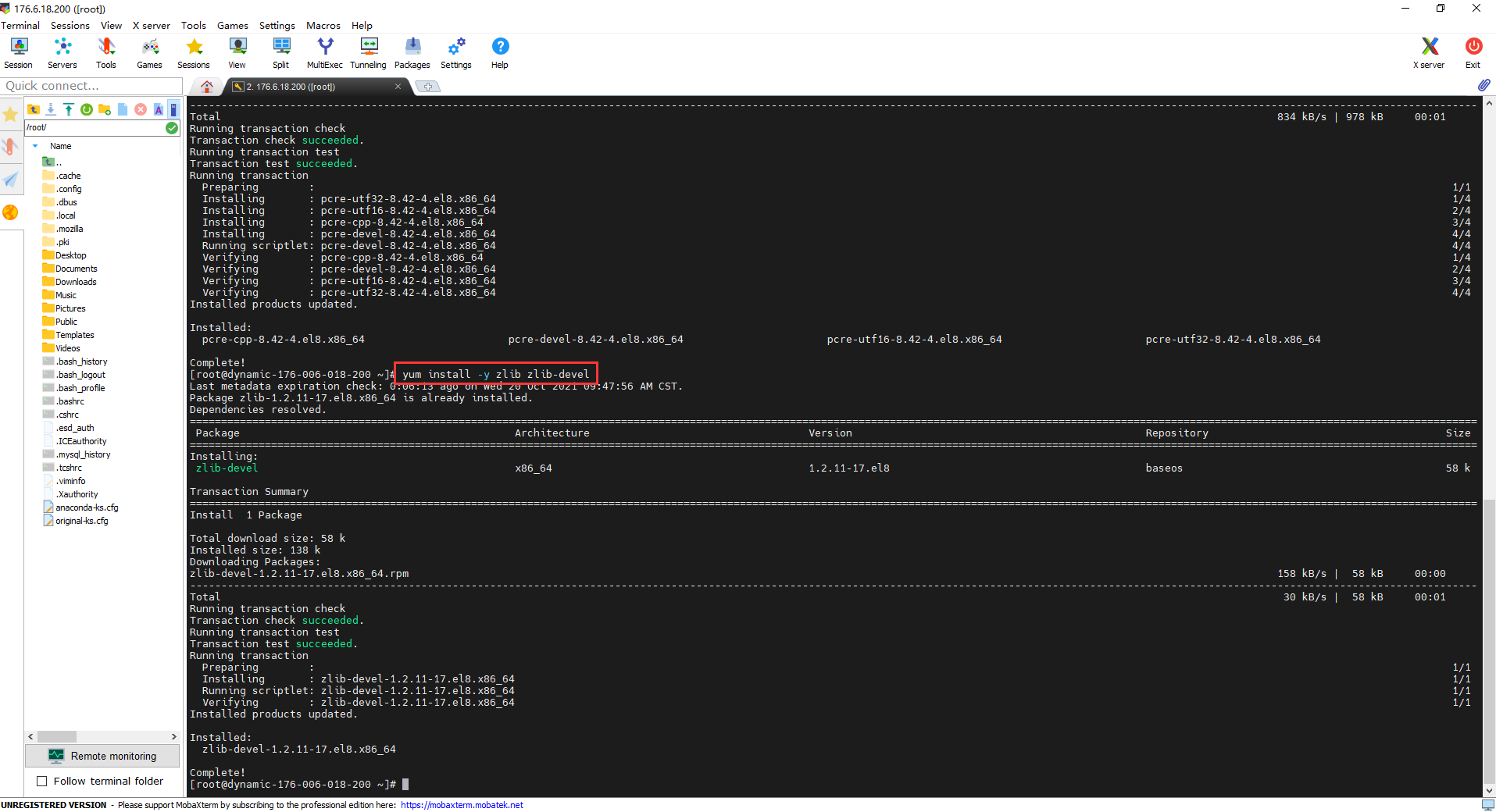Select the Desktop folder
The width and height of the screenshot is (1496, 812).
pos(64,255)
